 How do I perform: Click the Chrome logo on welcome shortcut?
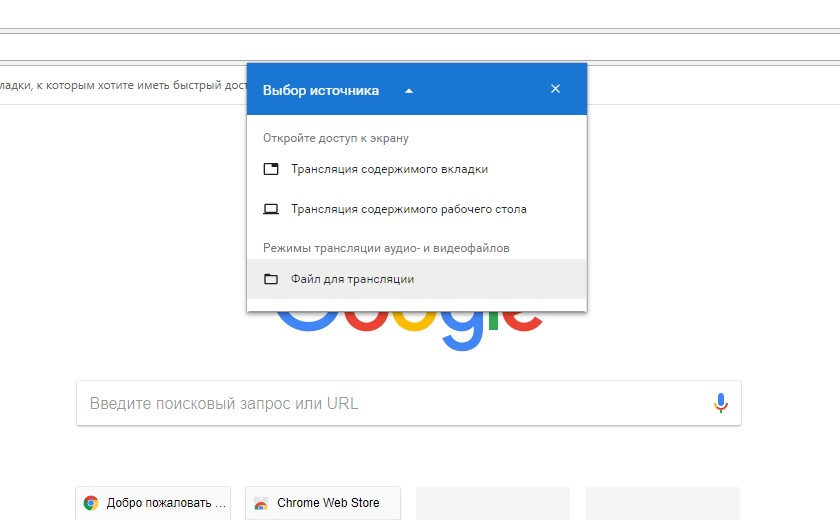[x=91, y=503]
